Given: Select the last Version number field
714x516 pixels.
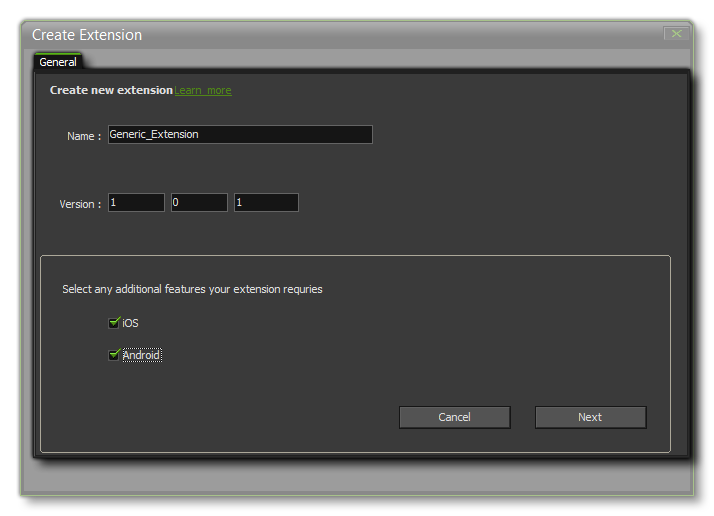Looking at the screenshot, I should (266, 203).
